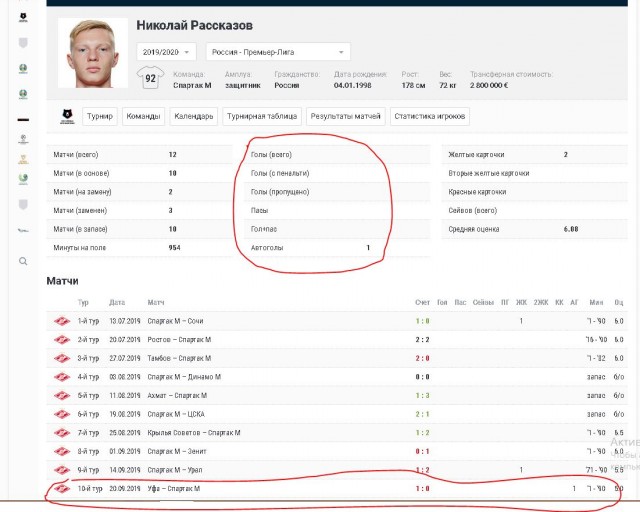Click Spartak logo in the 10-й тур row
Image resolution: width=640 pixels, height=512 pixels.
pyautogui.click(x=62, y=488)
